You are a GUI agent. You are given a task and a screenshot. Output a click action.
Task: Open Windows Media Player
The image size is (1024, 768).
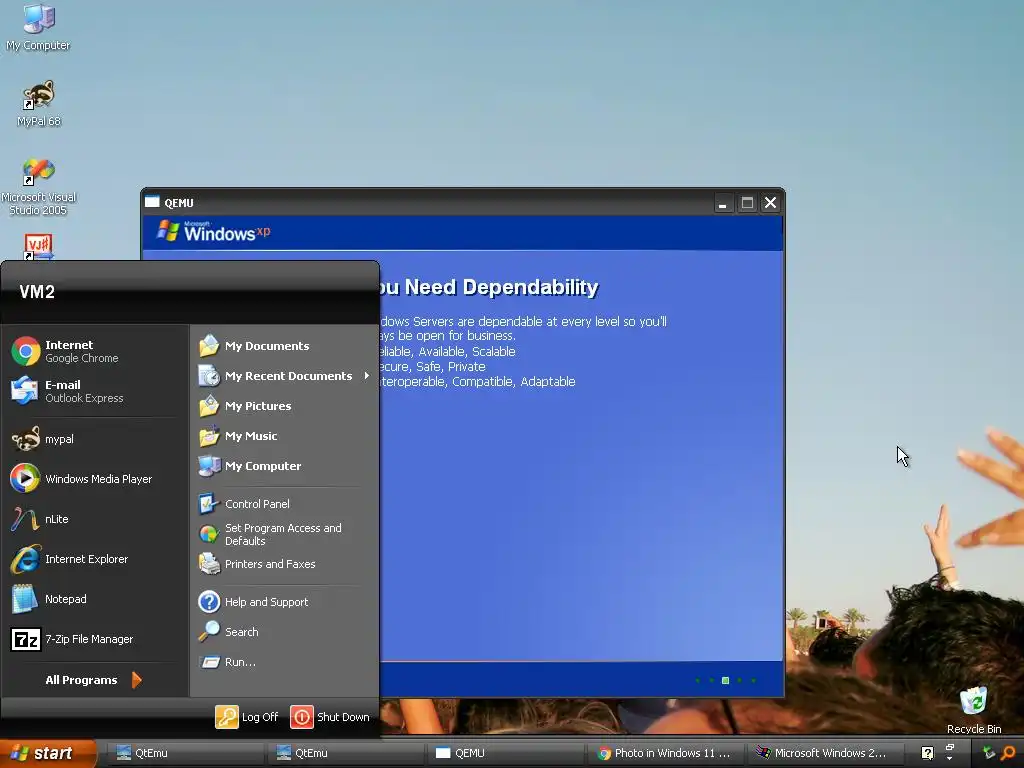(95, 479)
